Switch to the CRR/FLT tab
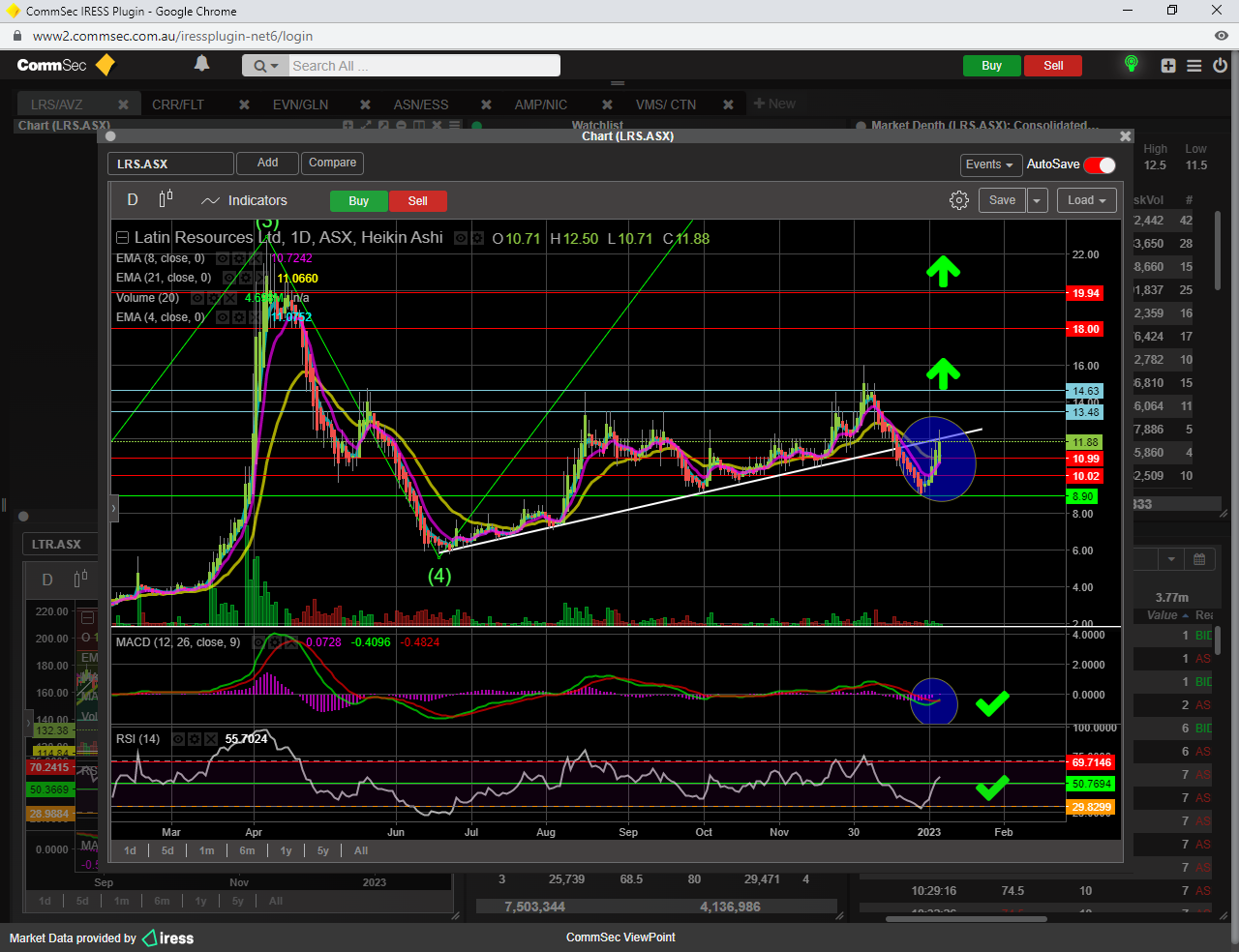This screenshot has width=1239, height=952. click(x=178, y=104)
